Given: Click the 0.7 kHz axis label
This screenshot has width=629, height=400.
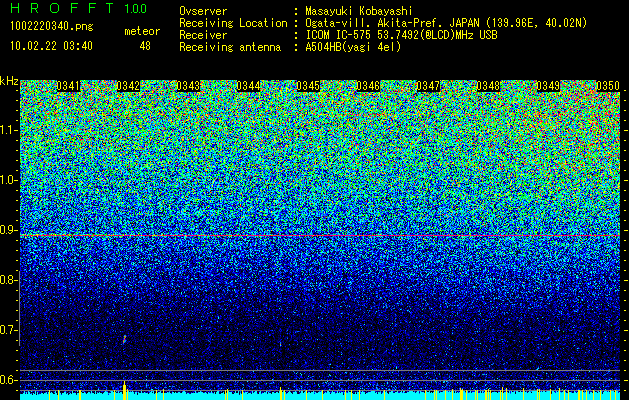Looking at the screenshot, I should click(8, 330).
